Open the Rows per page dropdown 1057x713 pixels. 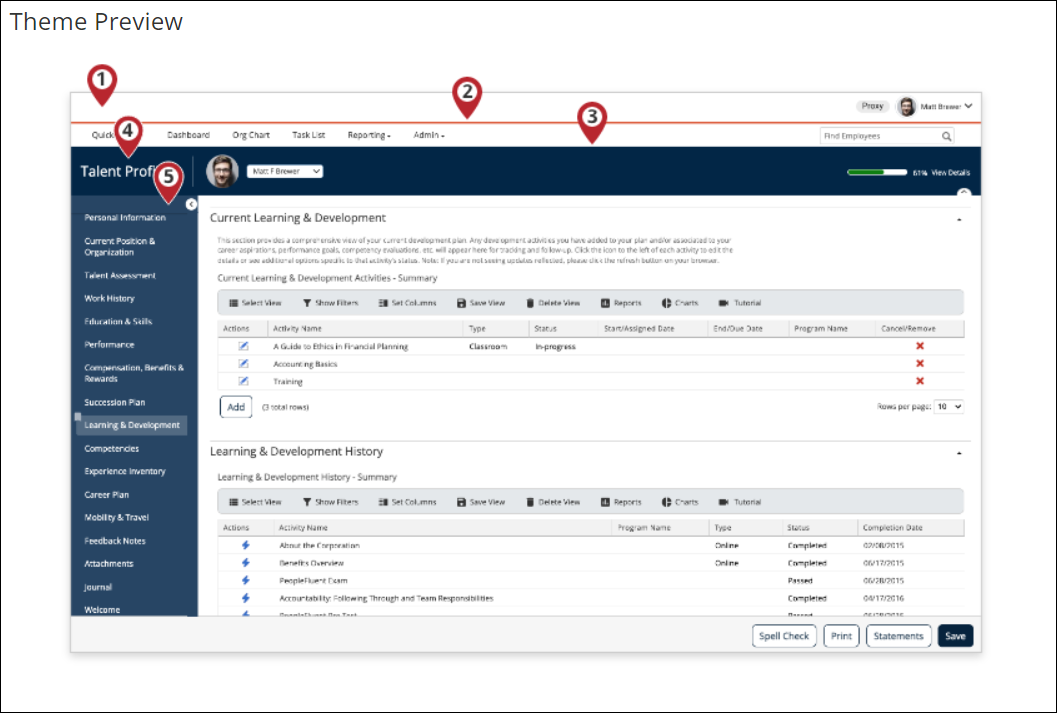(x=948, y=407)
